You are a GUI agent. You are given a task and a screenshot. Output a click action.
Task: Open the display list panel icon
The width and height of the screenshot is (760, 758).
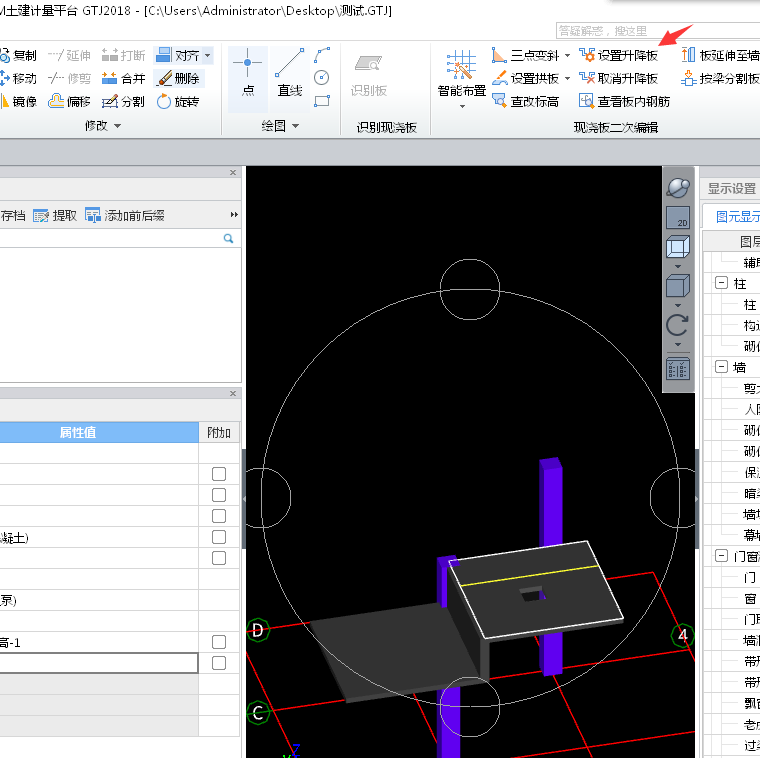point(678,370)
